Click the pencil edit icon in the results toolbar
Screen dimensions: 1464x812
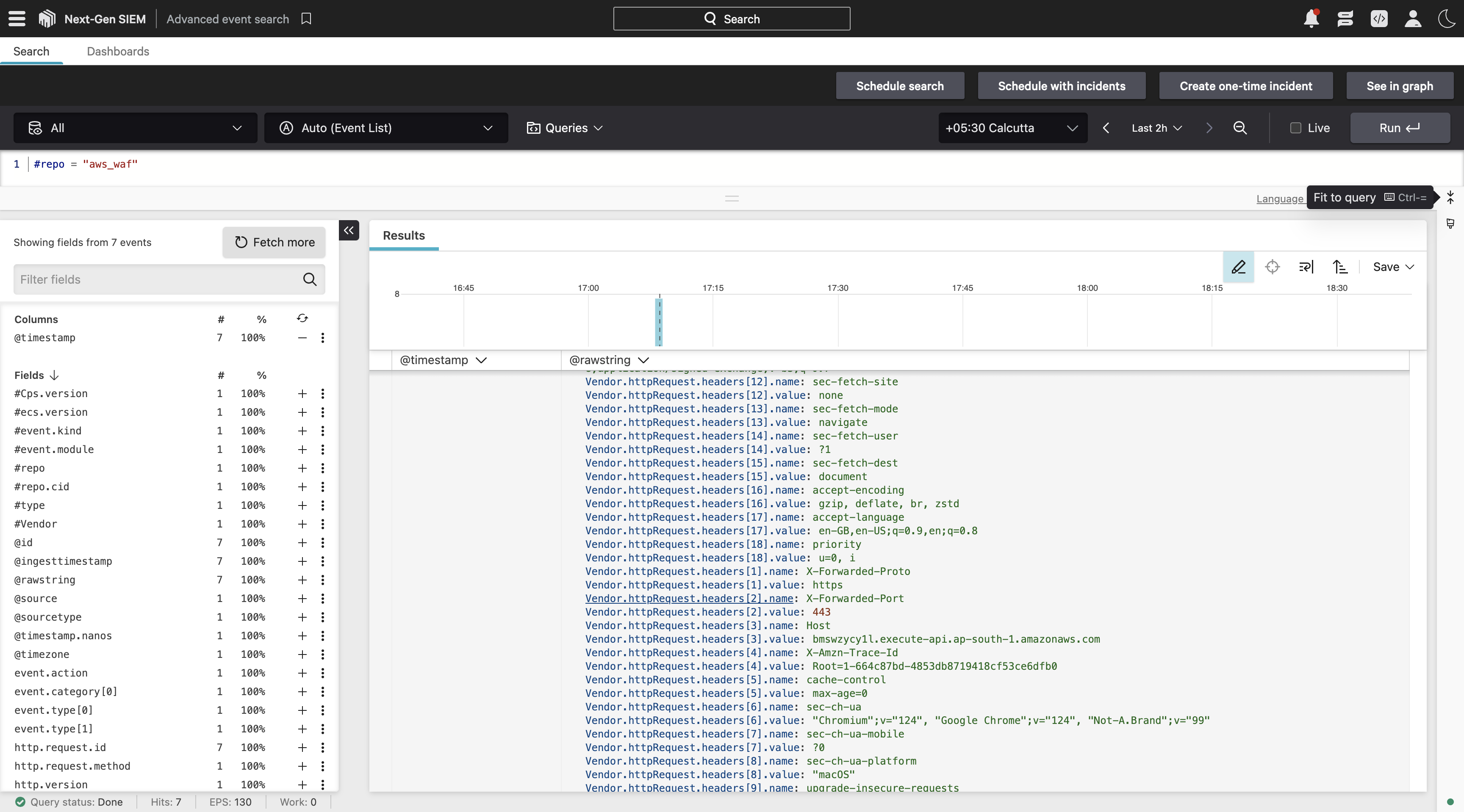pyautogui.click(x=1238, y=267)
